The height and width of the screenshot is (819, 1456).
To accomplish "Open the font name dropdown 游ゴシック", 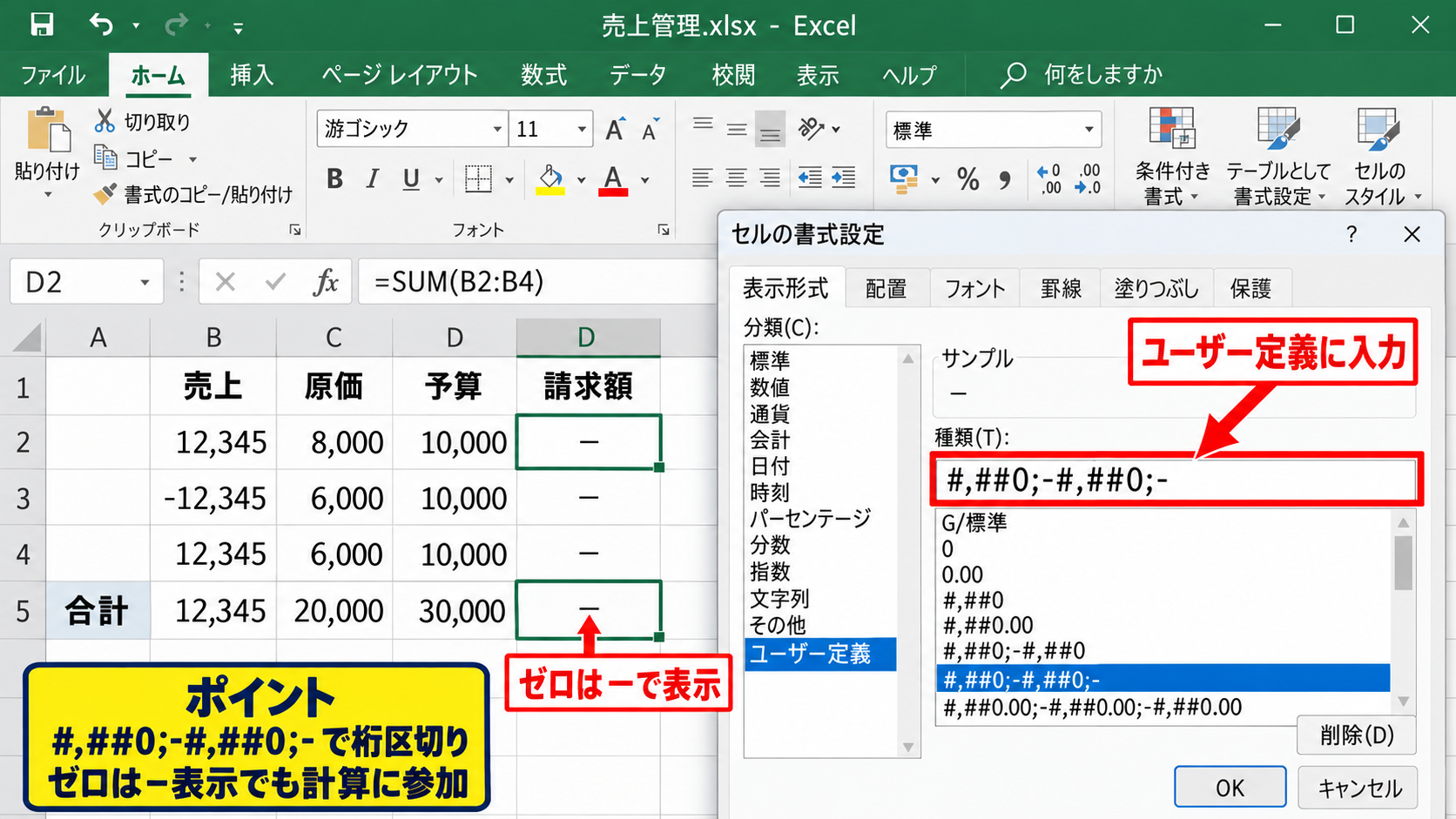I will [x=497, y=129].
